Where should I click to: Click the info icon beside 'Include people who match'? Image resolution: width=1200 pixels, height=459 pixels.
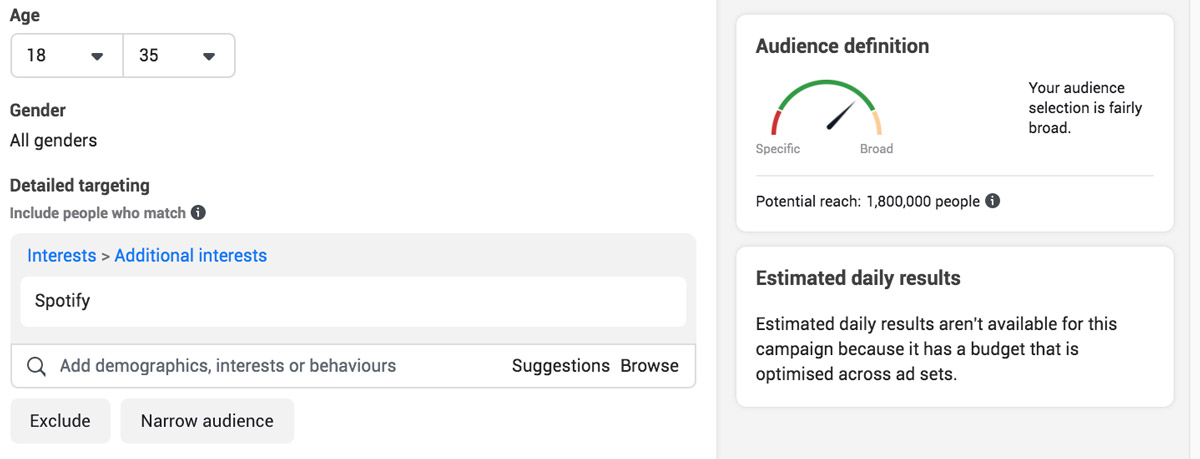(198, 213)
